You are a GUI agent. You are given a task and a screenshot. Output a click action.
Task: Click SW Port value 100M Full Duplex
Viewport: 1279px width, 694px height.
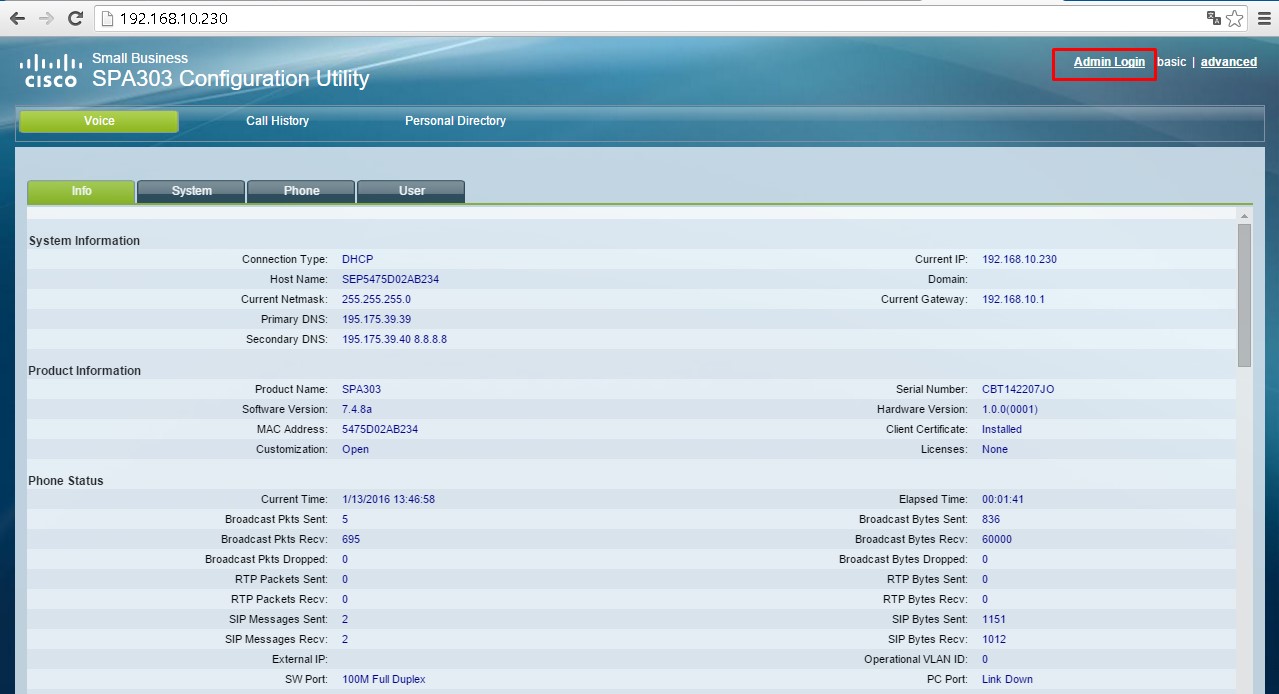(x=383, y=679)
